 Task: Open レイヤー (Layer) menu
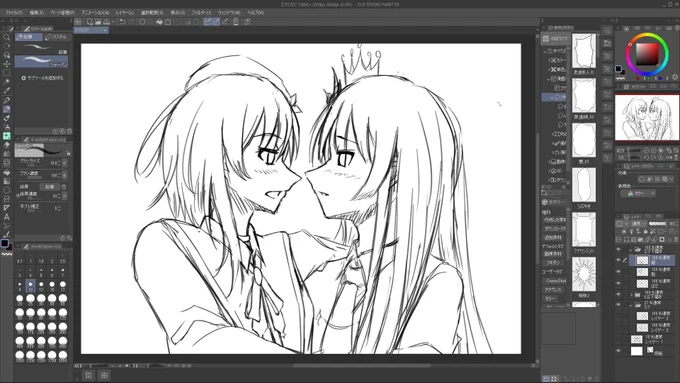(x=125, y=13)
